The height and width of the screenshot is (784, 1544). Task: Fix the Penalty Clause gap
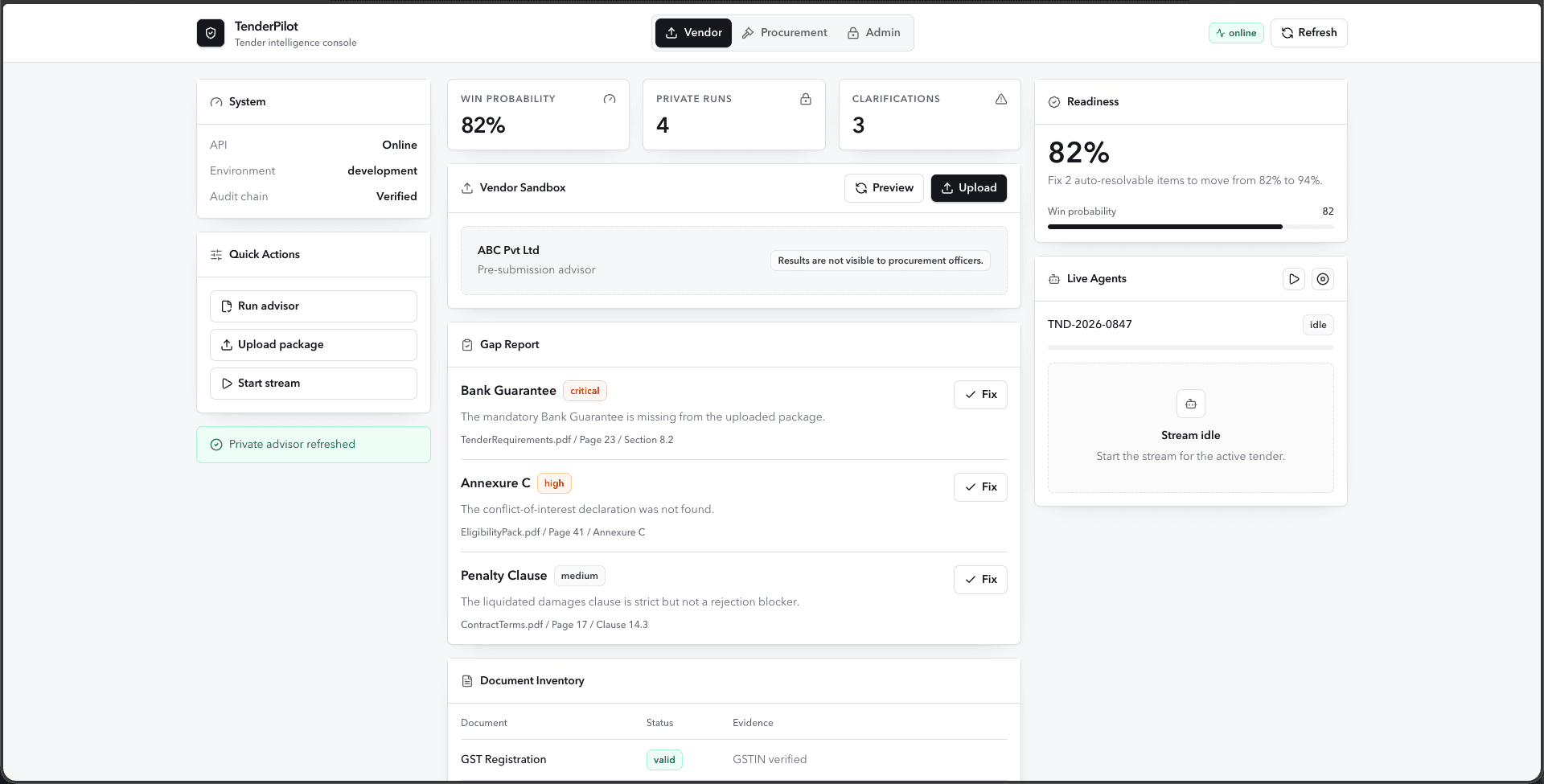click(980, 580)
